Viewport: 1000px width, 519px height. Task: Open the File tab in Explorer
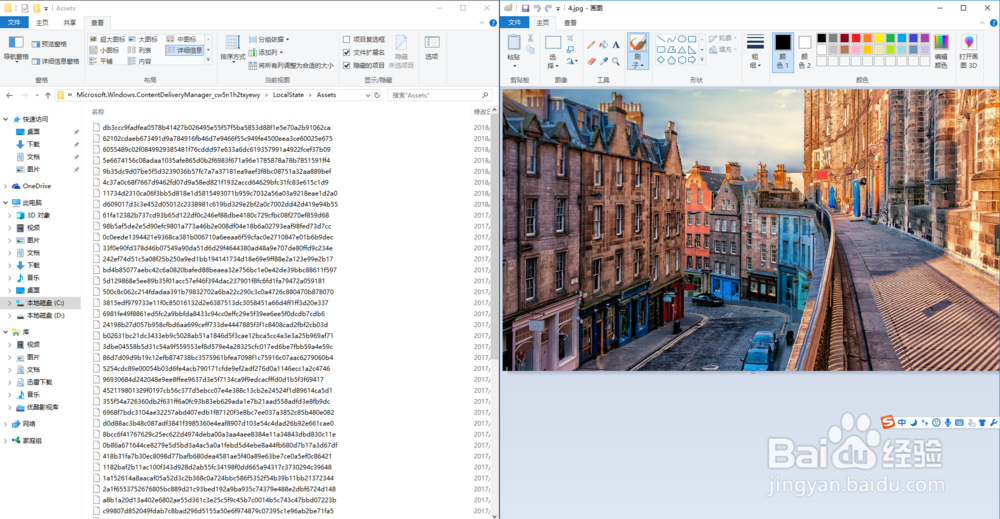14,22
